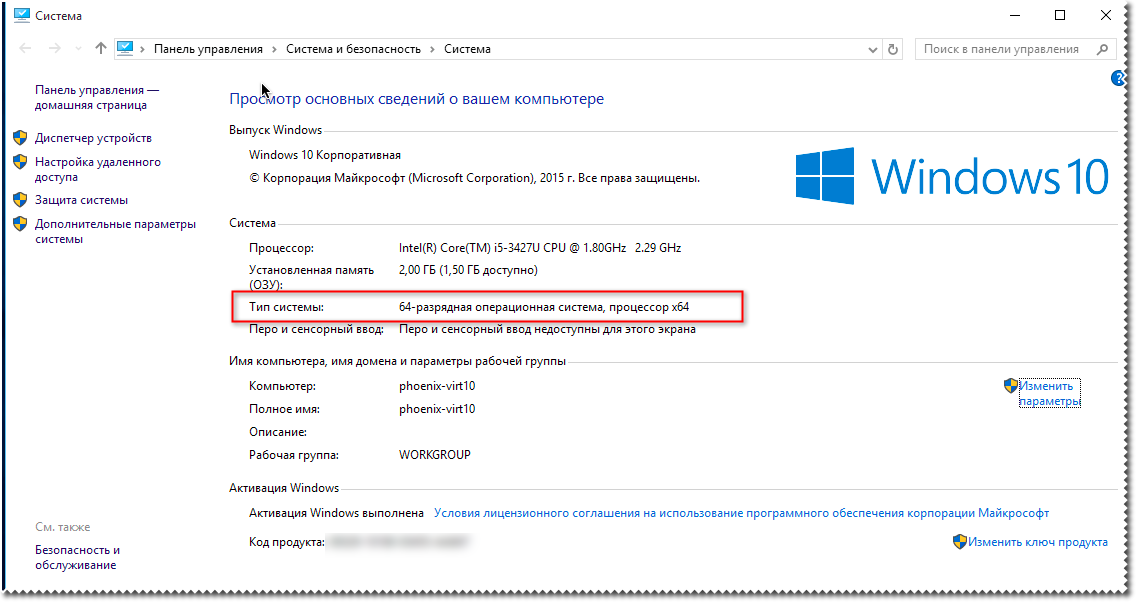The image size is (1138, 604).
Task: Open the Microsoft license terms link (Условия лицензионного соглашения)
Action: point(742,513)
